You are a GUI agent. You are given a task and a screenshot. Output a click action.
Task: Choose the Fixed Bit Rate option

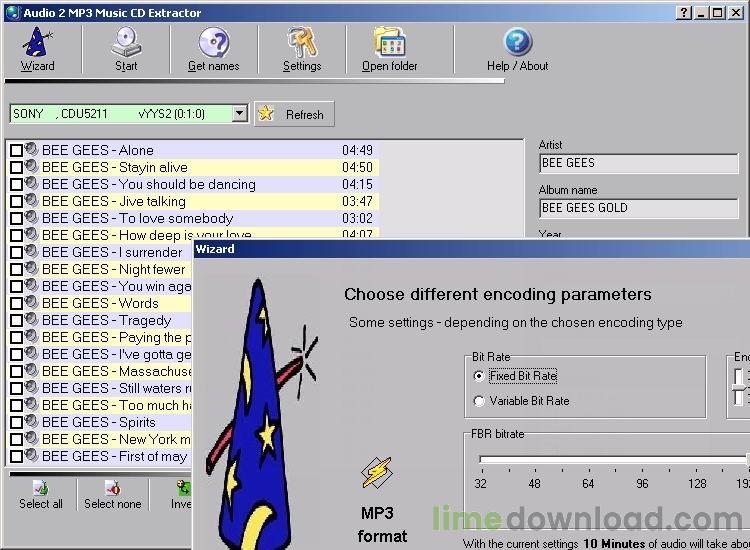point(480,376)
